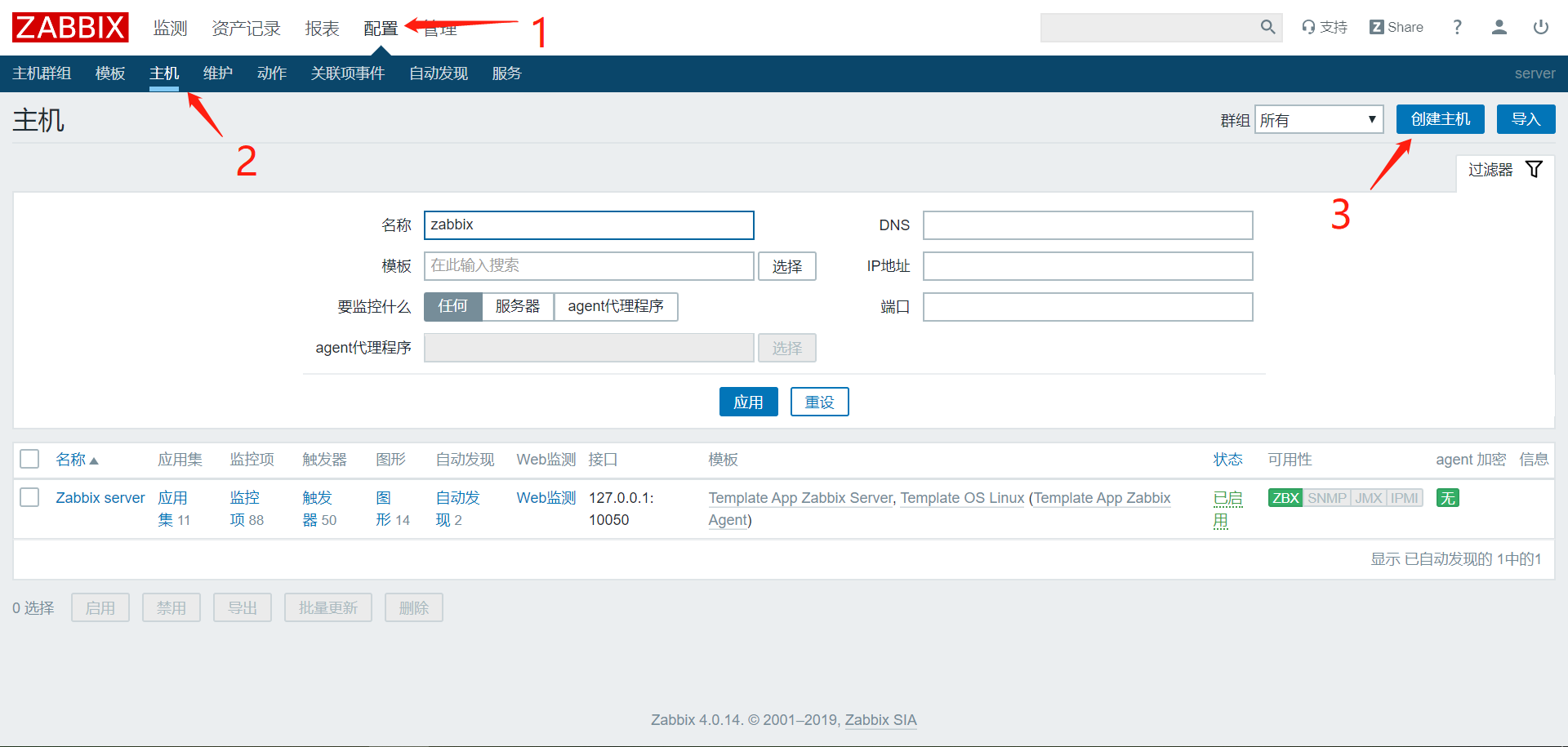
Task: Open the 配置 top menu
Action: (381, 29)
